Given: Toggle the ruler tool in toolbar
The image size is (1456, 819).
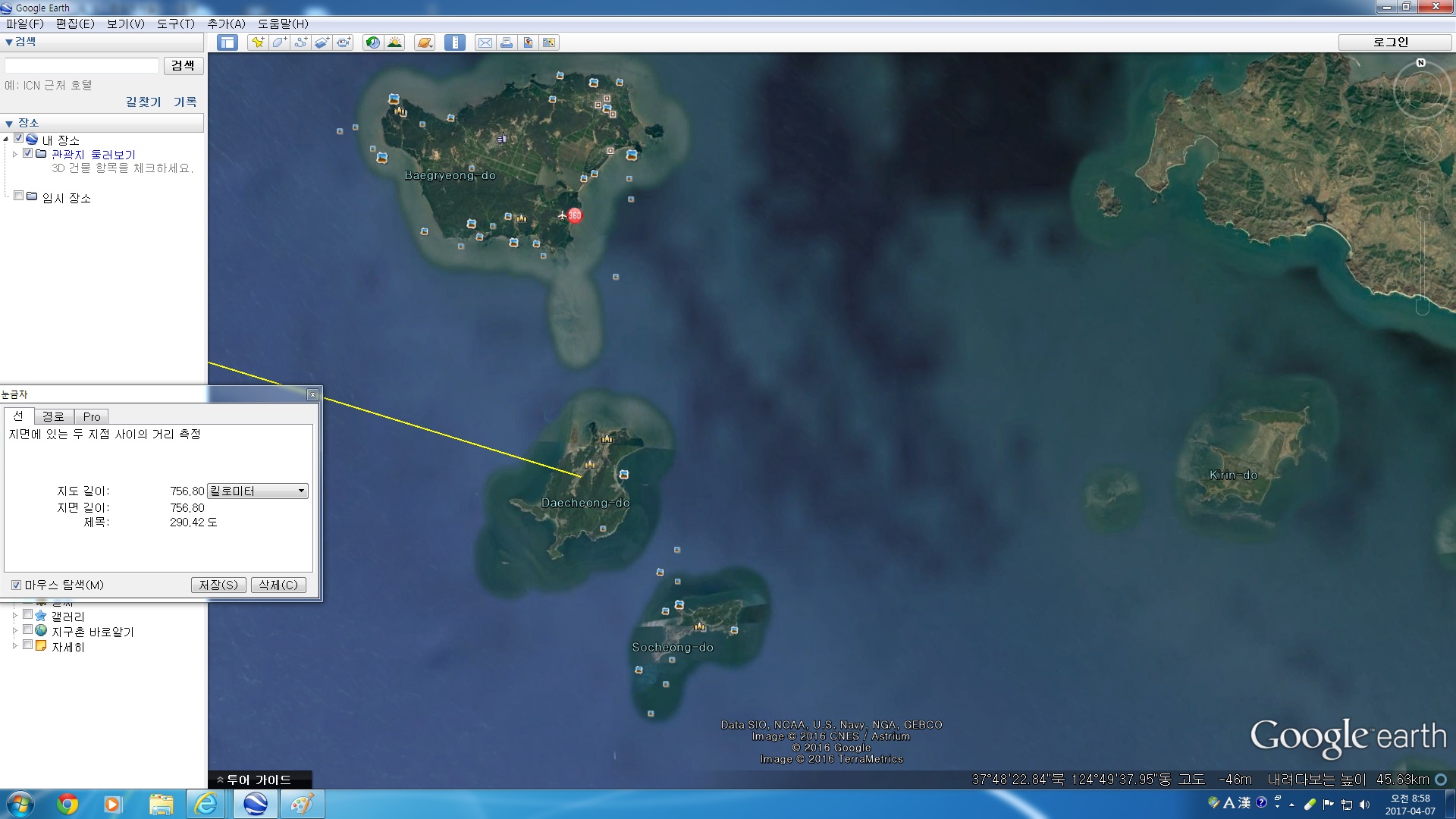Looking at the screenshot, I should (x=455, y=42).
